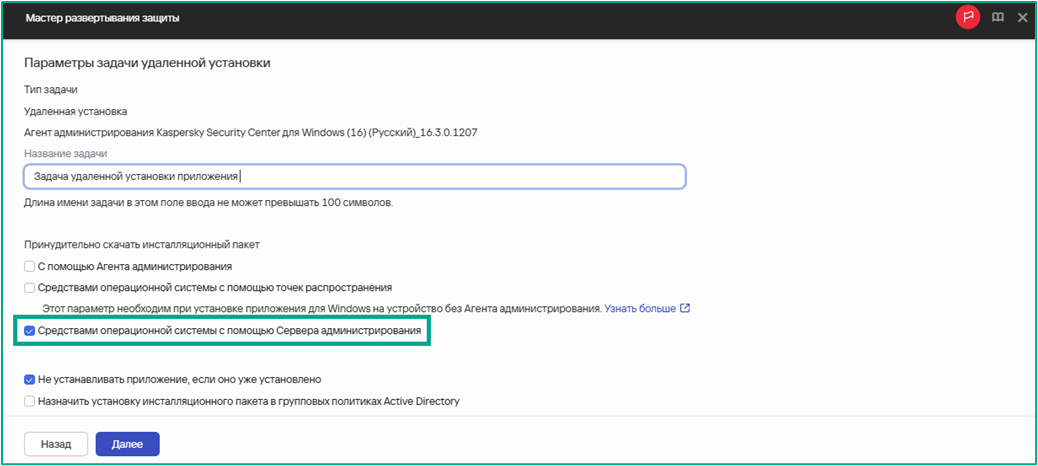Select the Удаленная установка task type text
This screenshot has height=466, width=1038.
[x=75, y=111]
